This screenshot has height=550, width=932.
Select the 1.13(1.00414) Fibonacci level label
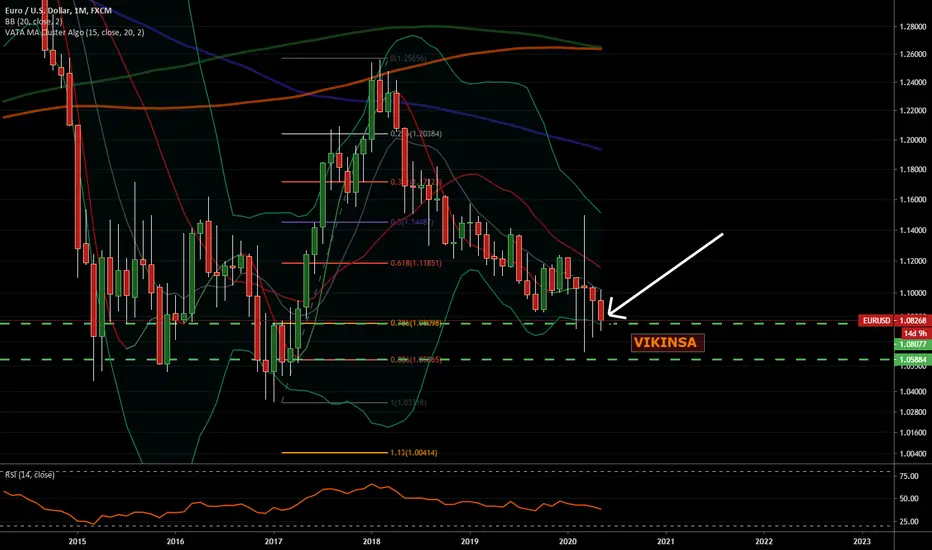pos(414,452)
